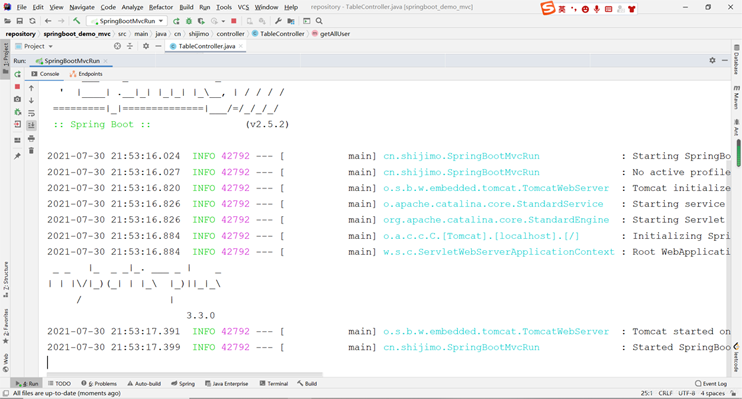Close the SpringBootMvcRun run tab

tap(106, 61)
